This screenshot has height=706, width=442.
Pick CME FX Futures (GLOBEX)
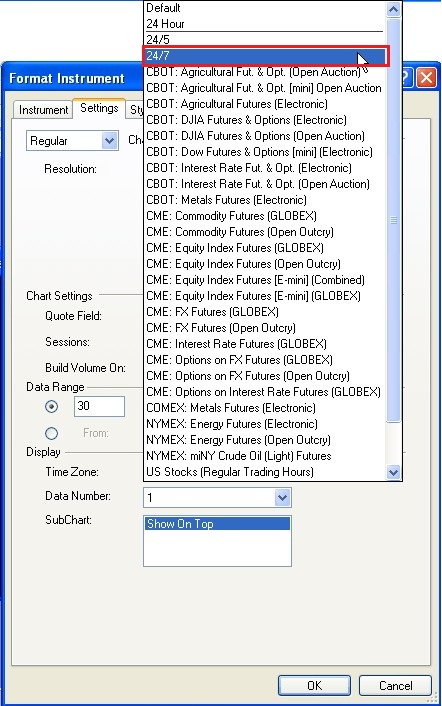point(265,312)
